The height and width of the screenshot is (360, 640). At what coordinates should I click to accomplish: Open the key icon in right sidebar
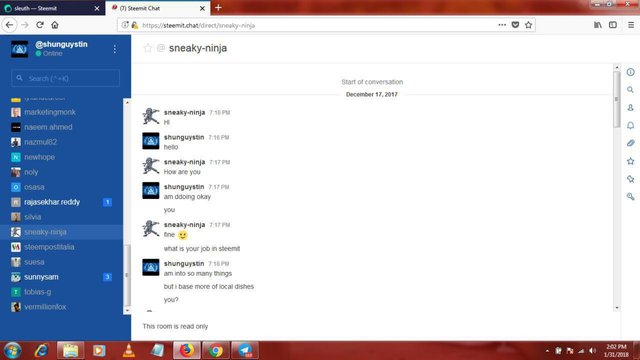point(631,197)
